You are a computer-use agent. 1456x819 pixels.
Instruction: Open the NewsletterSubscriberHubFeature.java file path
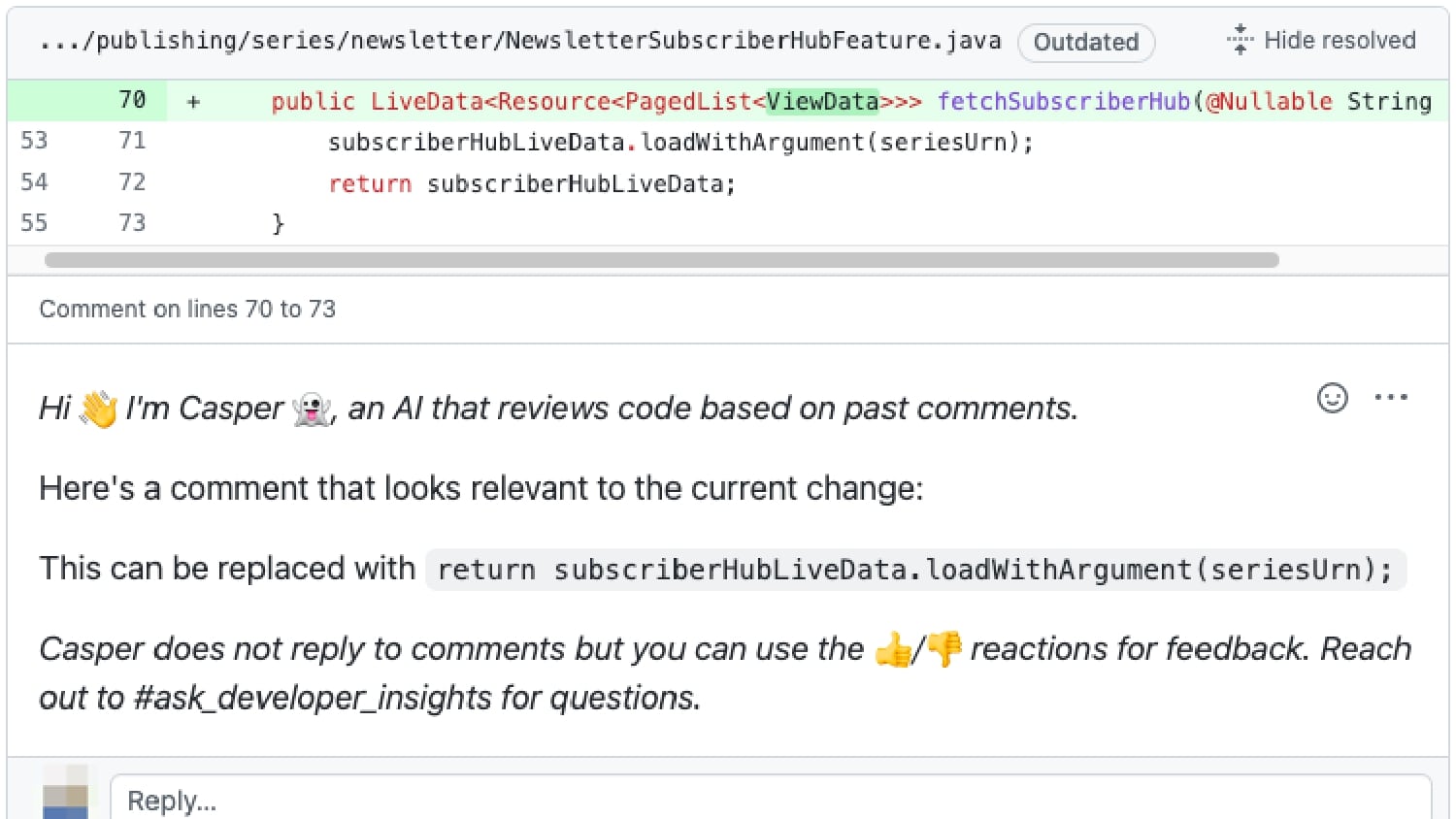(x=520, y=41)
